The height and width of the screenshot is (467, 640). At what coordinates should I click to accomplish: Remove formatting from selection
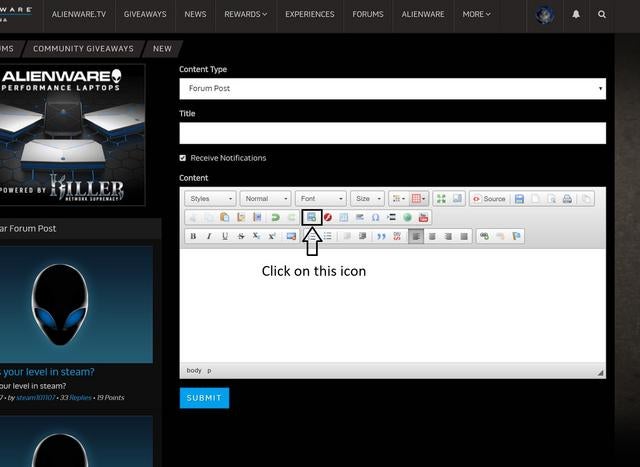tap(291, 236)
